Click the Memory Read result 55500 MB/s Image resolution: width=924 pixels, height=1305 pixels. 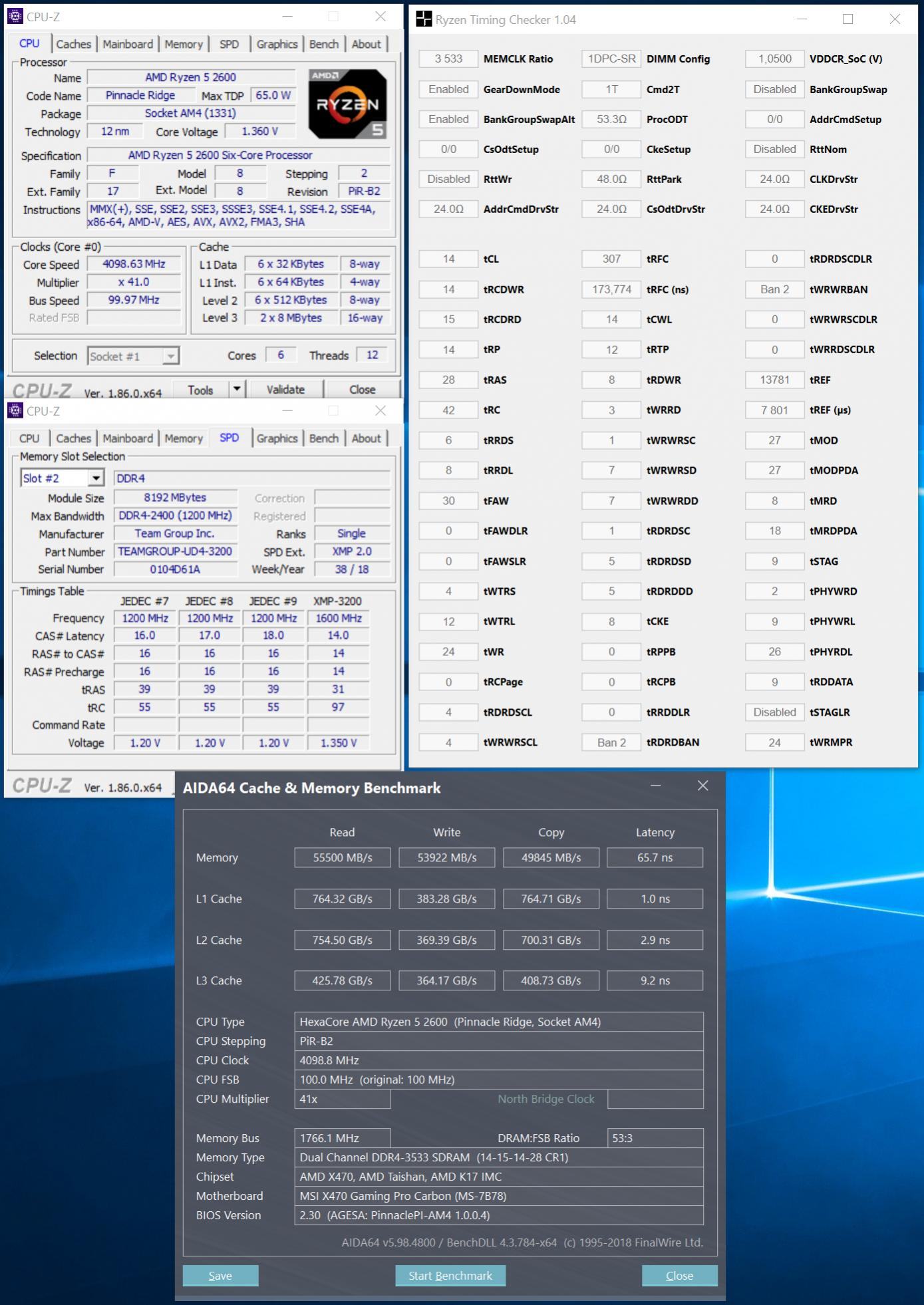[x=343, y=858]
